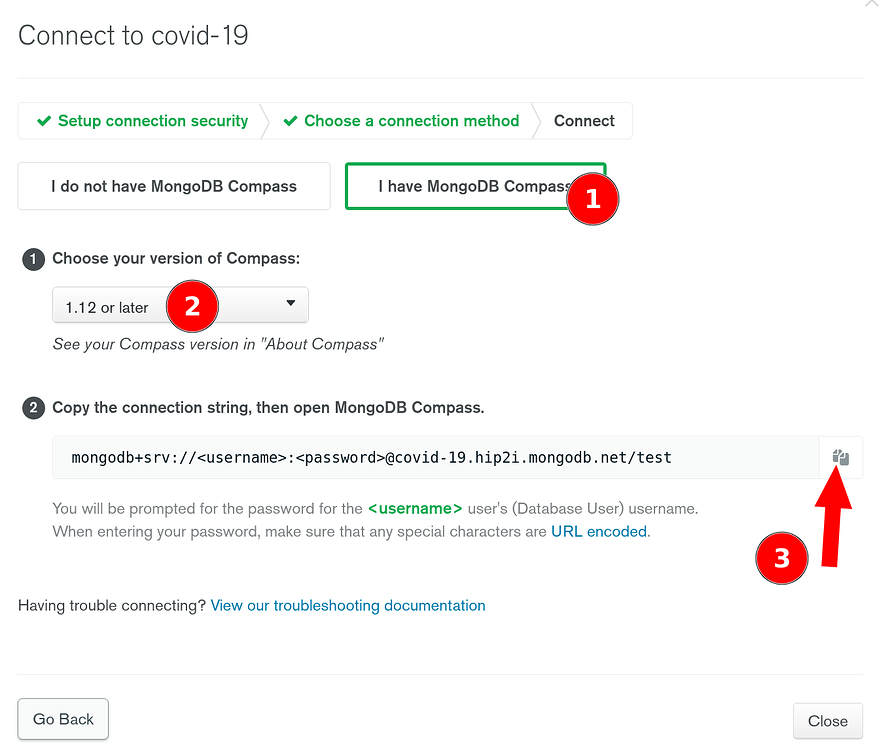Open the URL encoded link

coord(599,531)
